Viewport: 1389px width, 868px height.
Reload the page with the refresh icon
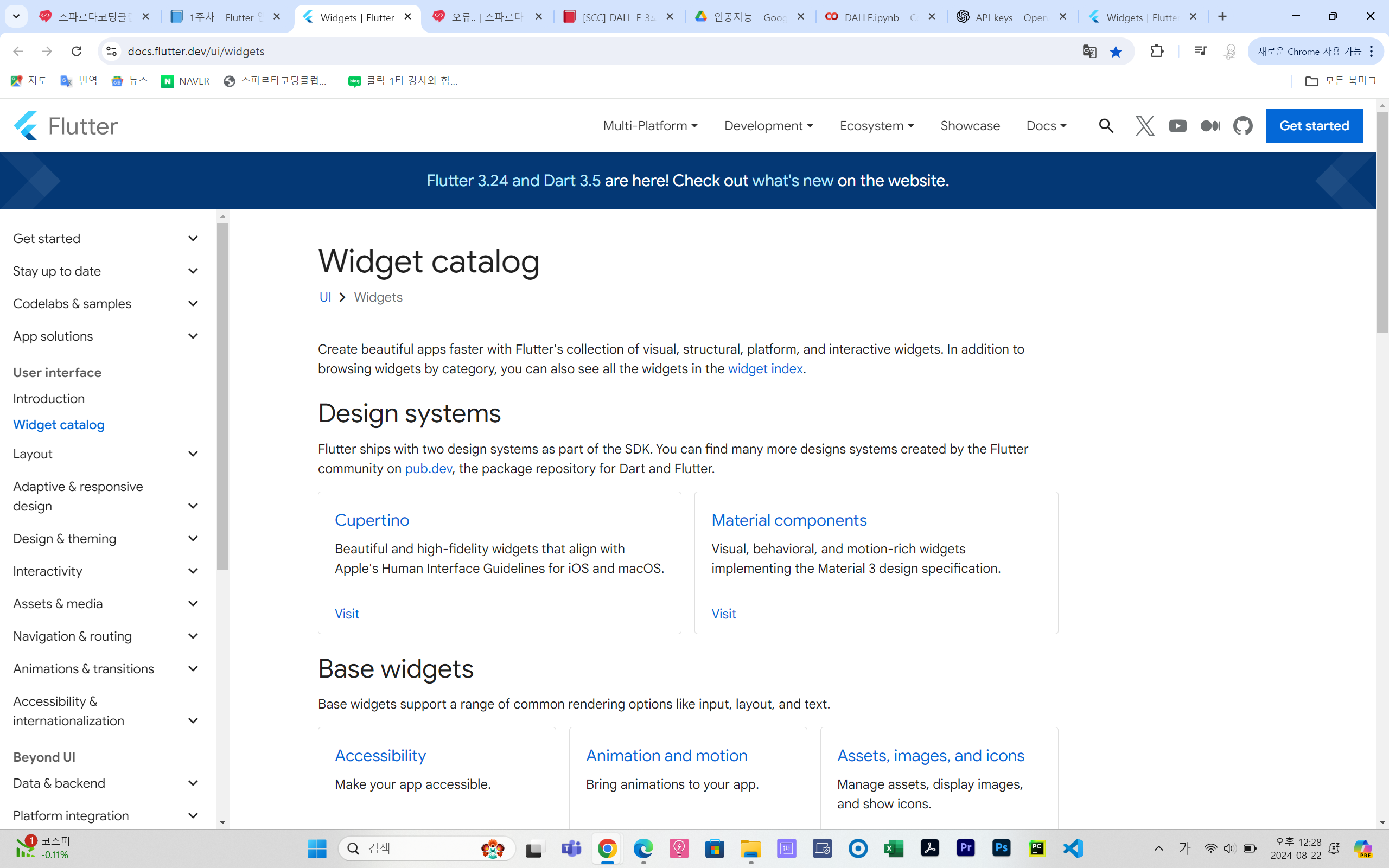coord(77,51)
